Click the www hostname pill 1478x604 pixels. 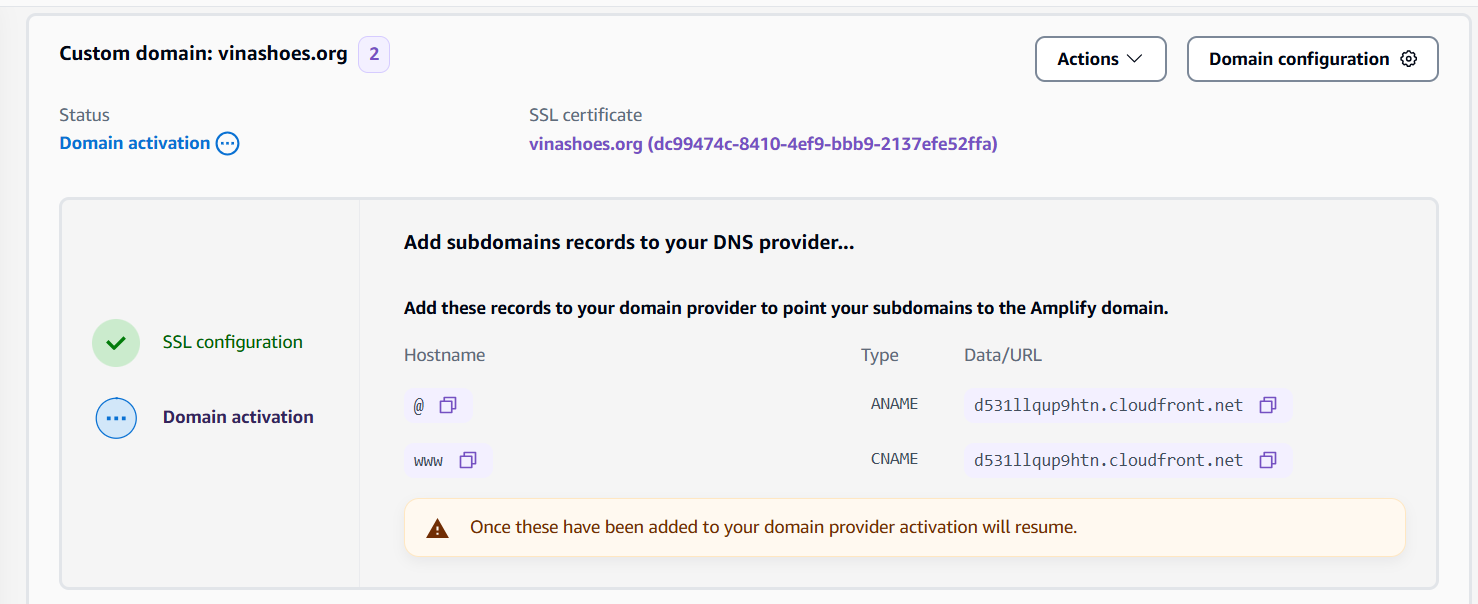430,460
